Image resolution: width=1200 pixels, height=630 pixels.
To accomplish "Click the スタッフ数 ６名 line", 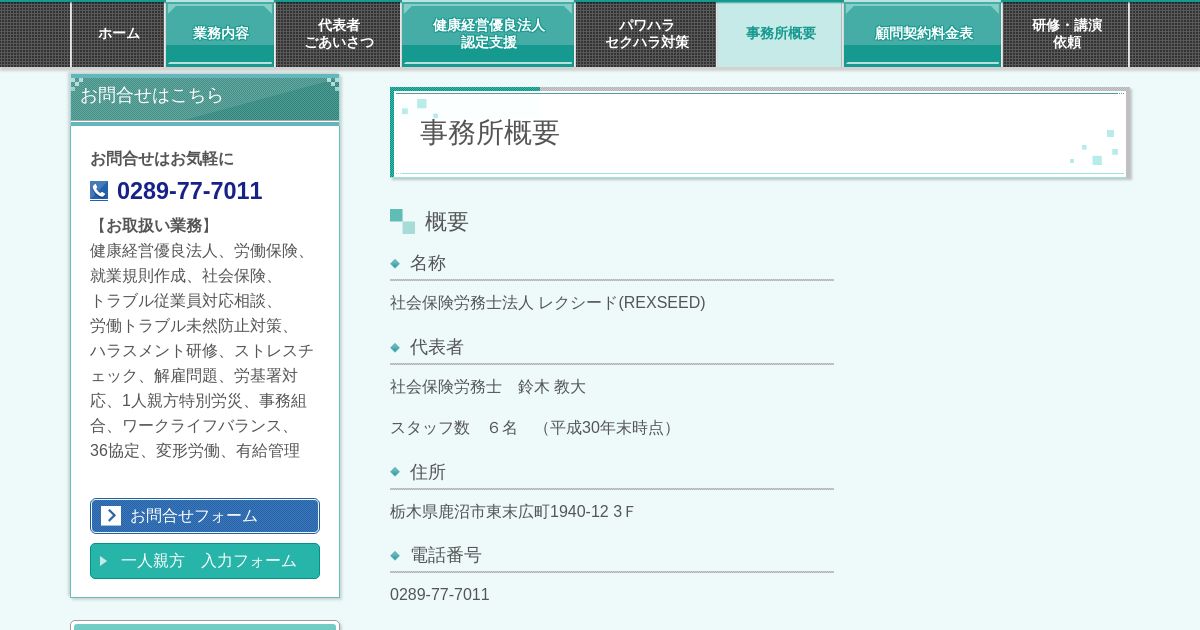I will pos(532,428).
